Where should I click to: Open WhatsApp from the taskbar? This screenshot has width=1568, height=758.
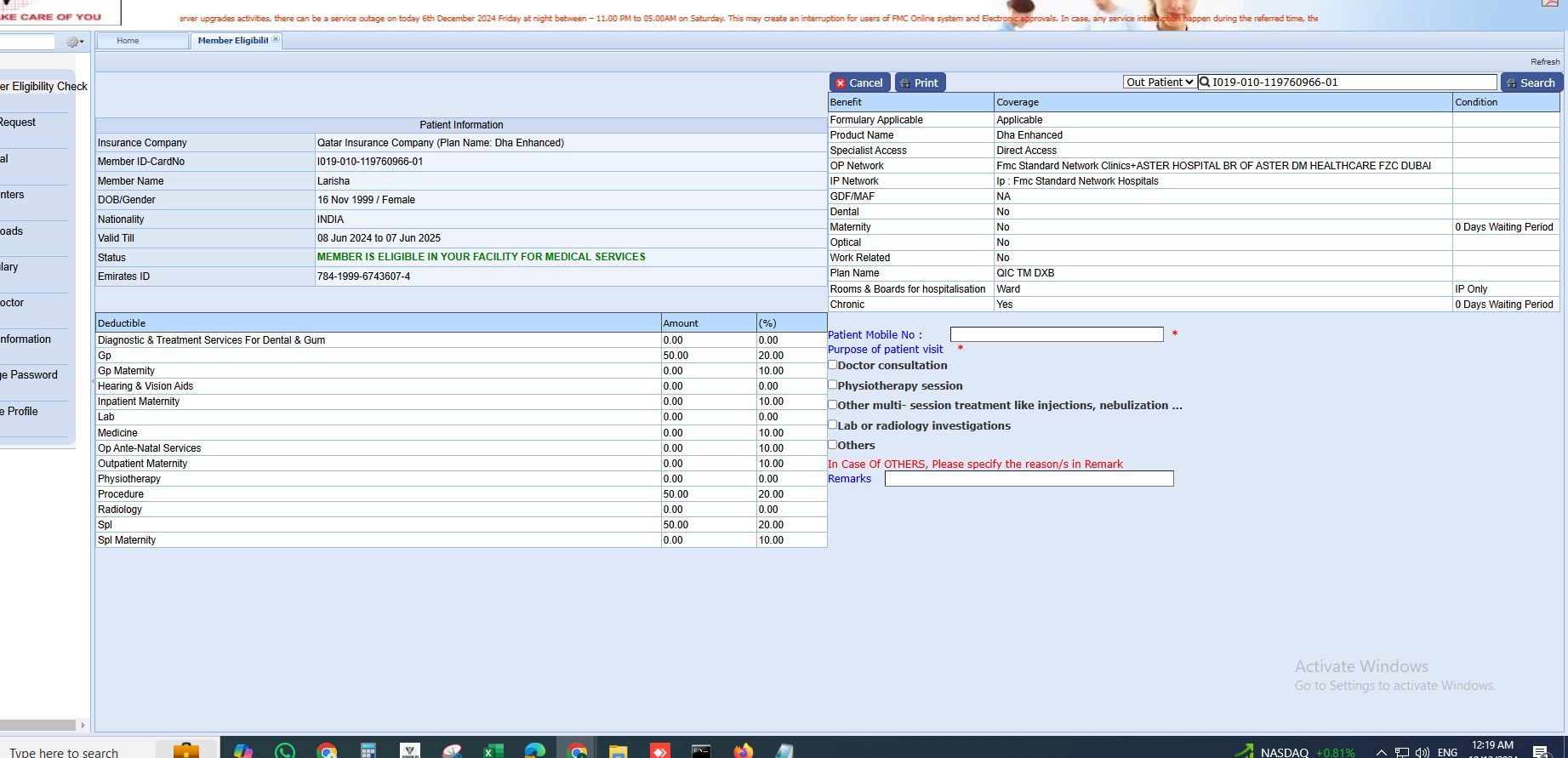click(x=285, y=750)
